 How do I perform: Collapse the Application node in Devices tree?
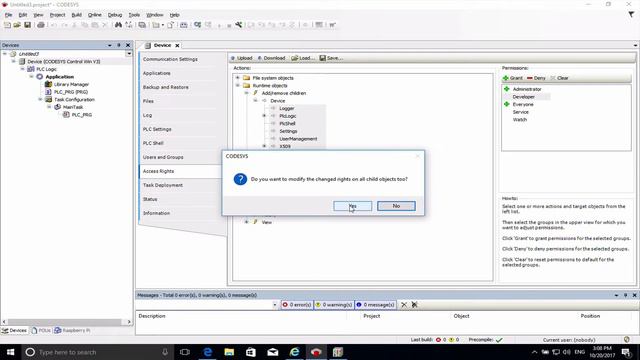point(31,77)
